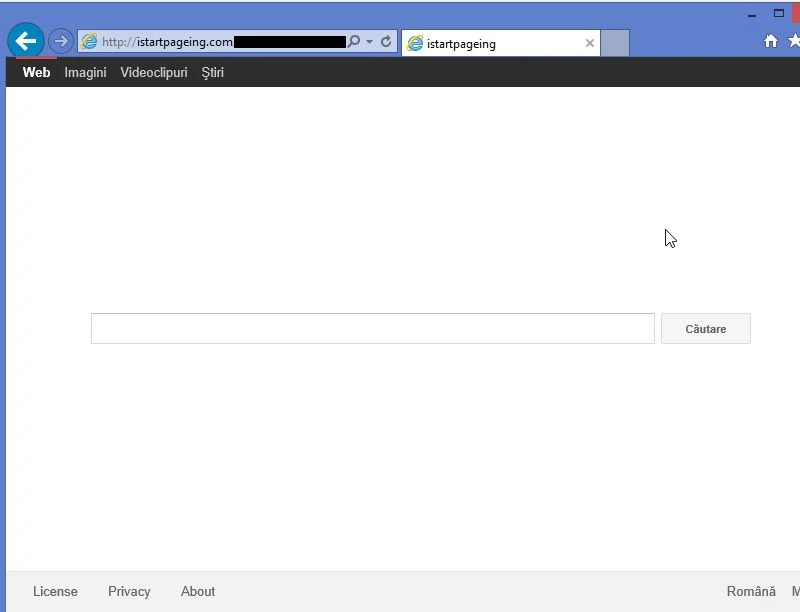Open the Română language link

tap(751, 592)
